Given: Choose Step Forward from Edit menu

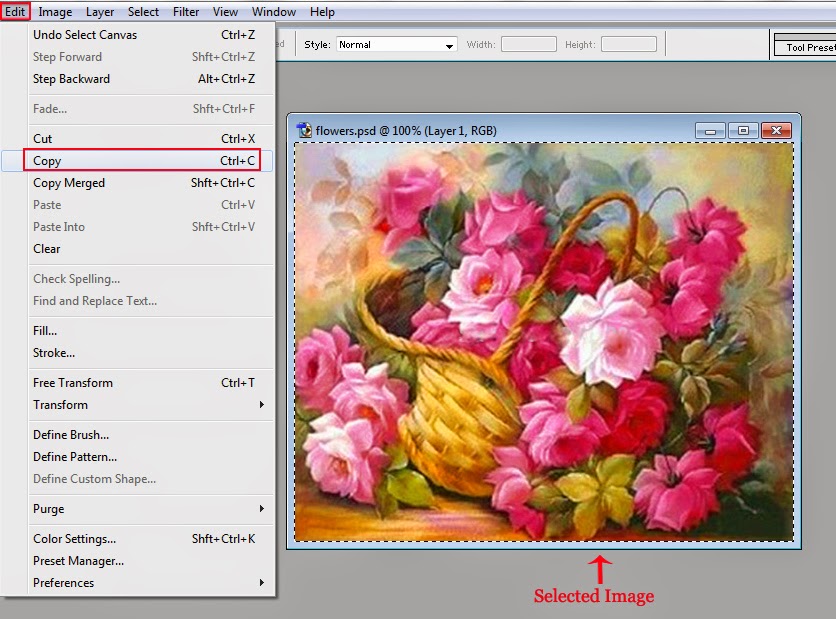Looking at the screenshot, I should pyautogui.click(x=143, y=57).
